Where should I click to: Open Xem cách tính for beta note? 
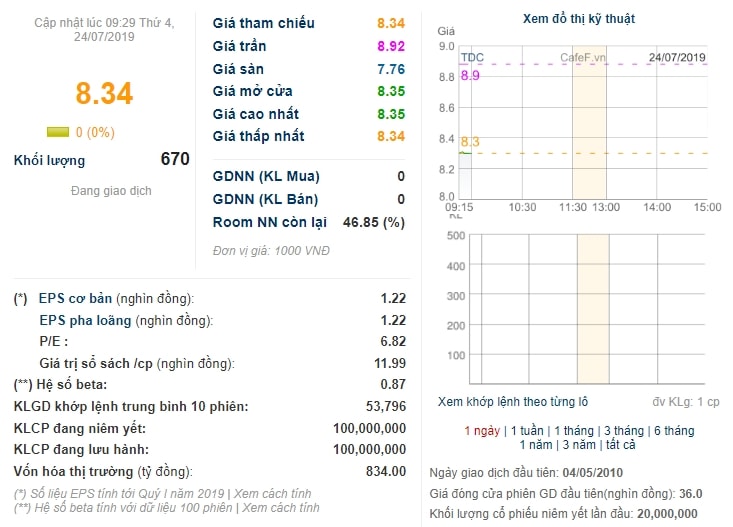coord(280,508)
